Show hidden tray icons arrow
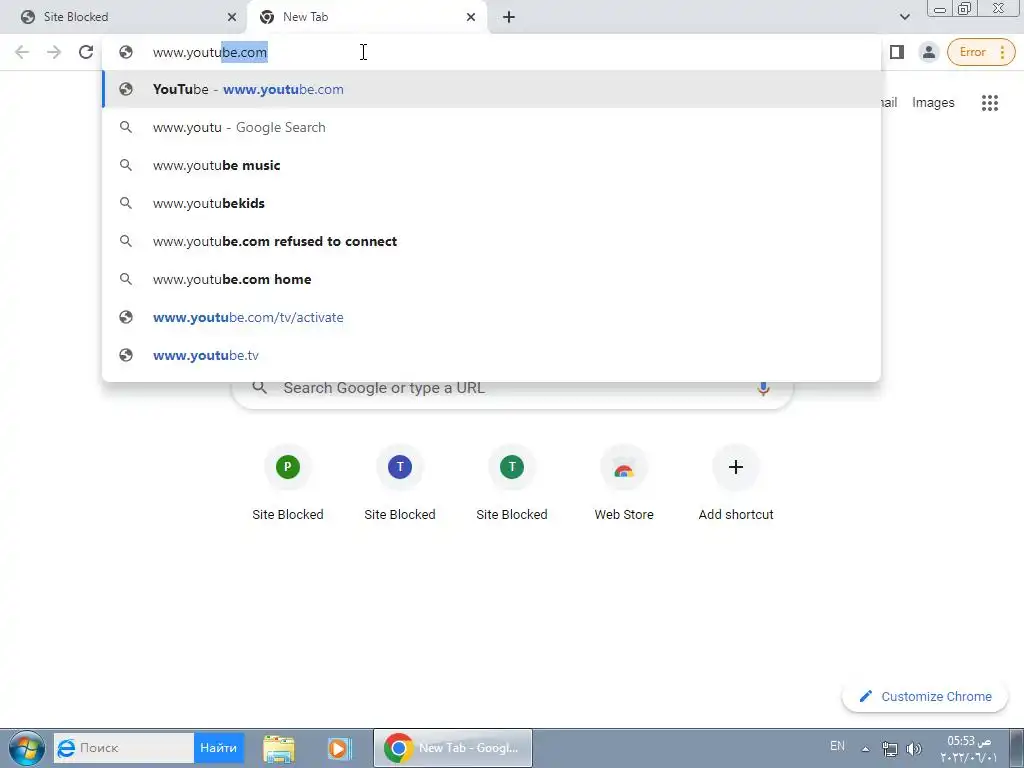 [865, 749]
